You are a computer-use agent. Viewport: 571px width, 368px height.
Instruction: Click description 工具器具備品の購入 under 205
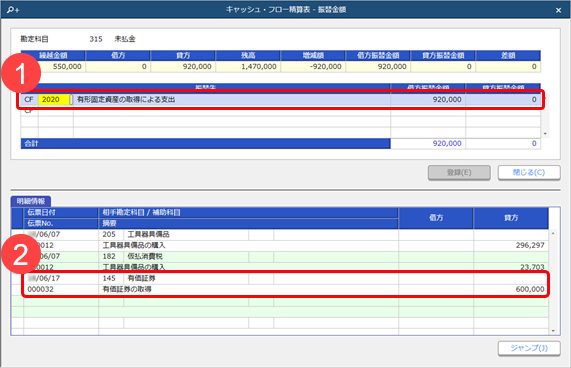click(134, 245)
